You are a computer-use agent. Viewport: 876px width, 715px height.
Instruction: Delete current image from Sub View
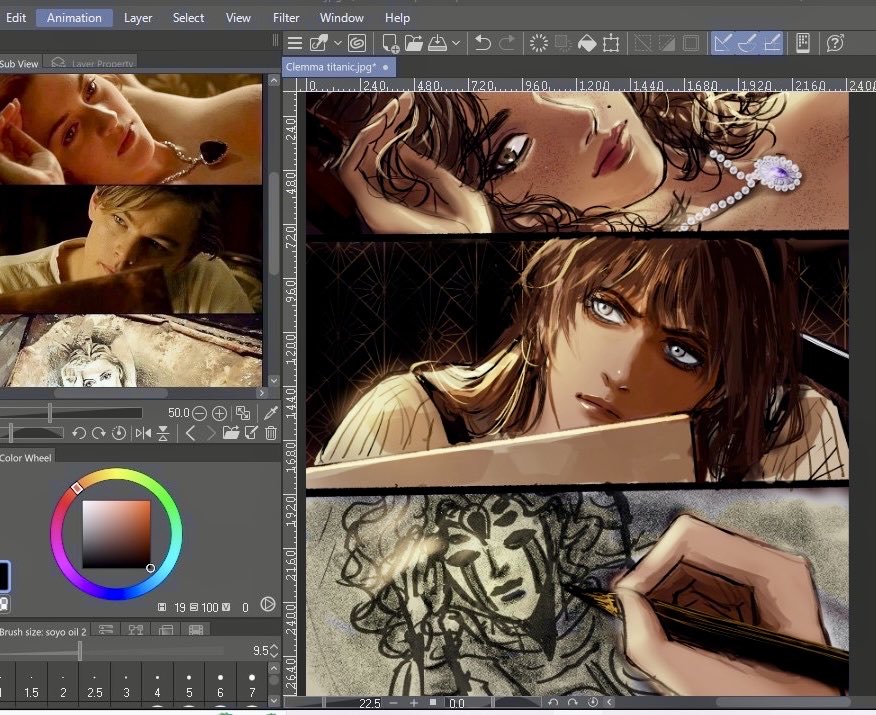tap(271, 433)
